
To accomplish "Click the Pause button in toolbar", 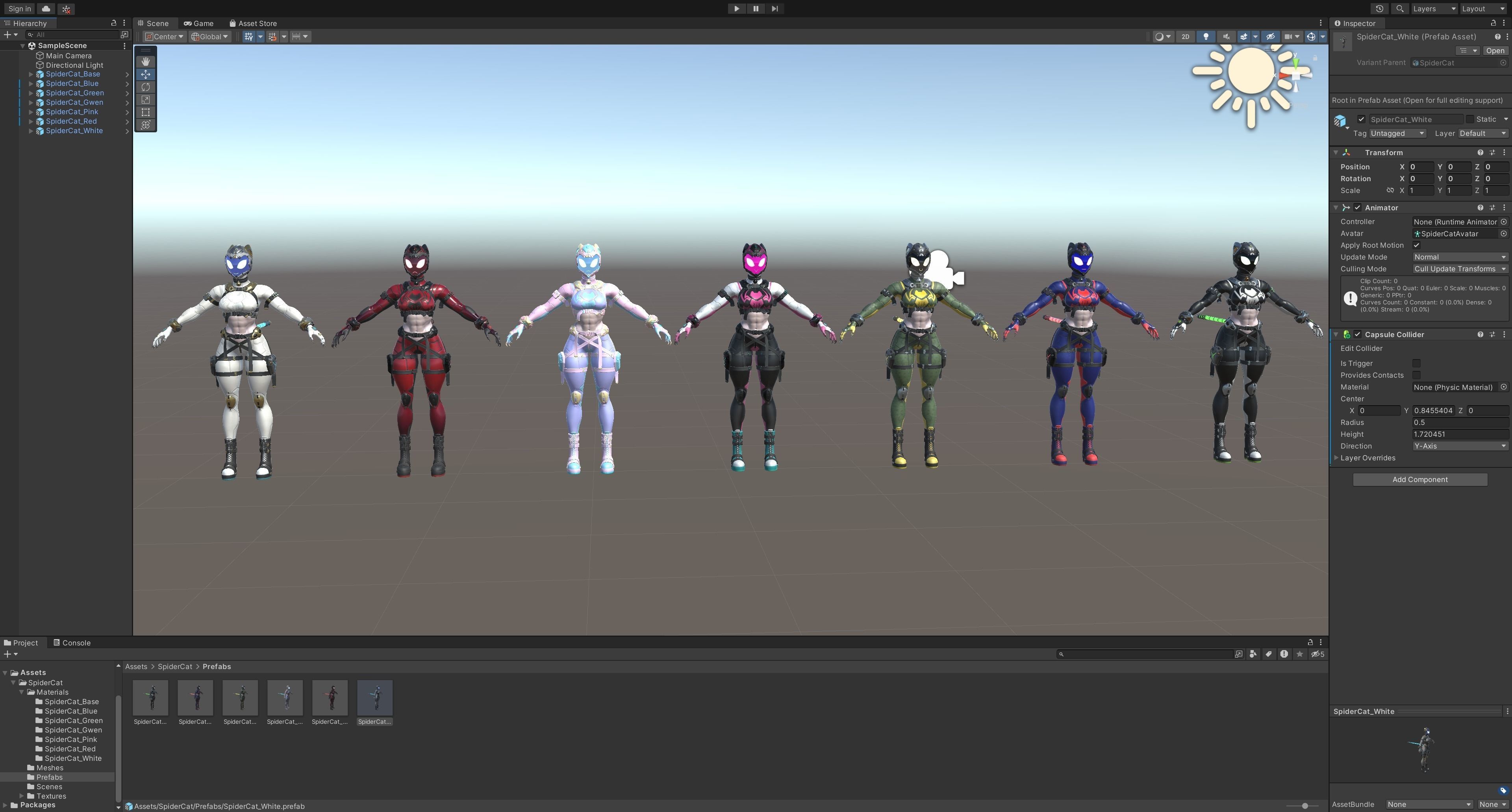I will (756, 8).
